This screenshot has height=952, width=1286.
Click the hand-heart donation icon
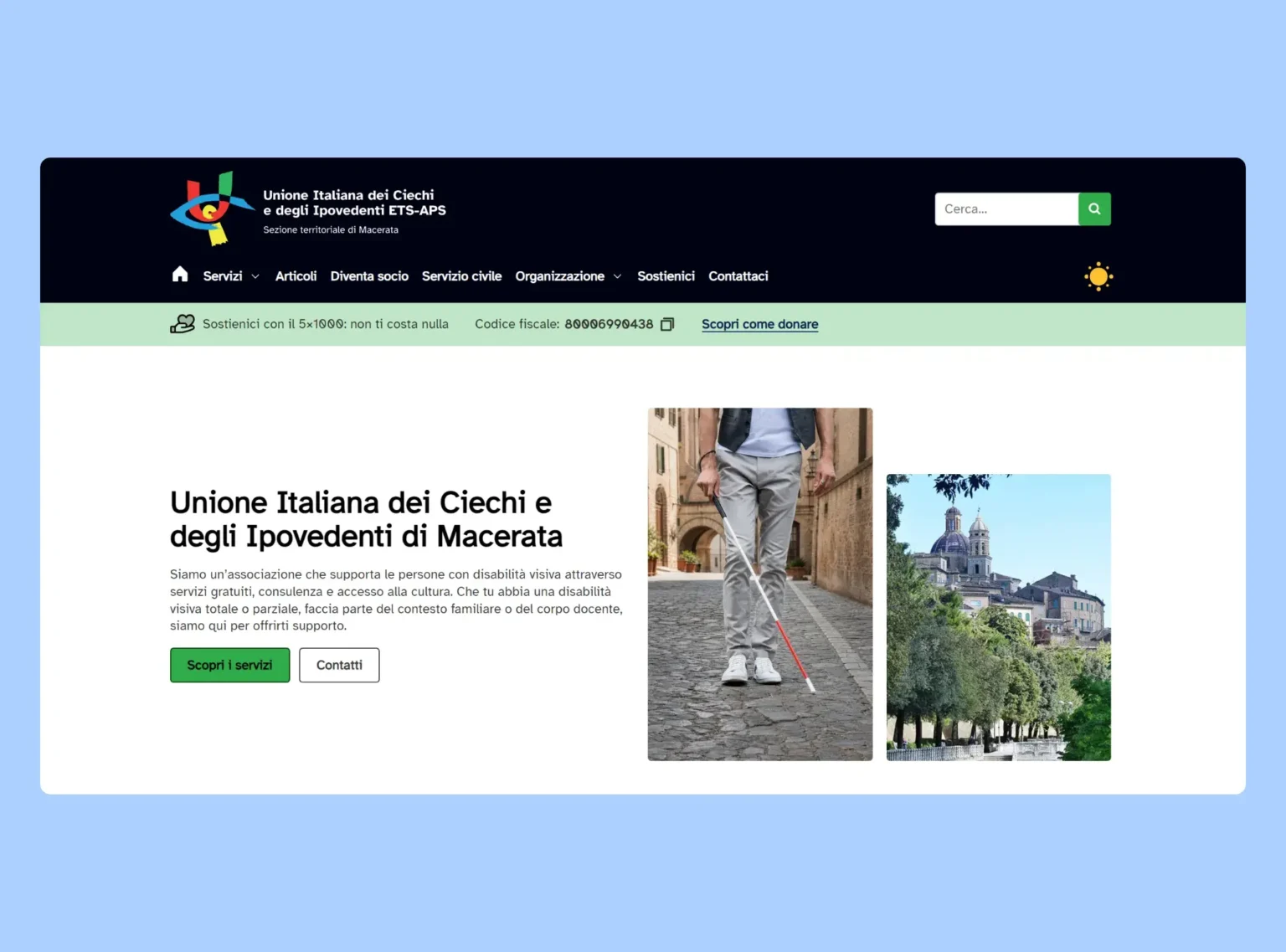[x=183, y=324]
